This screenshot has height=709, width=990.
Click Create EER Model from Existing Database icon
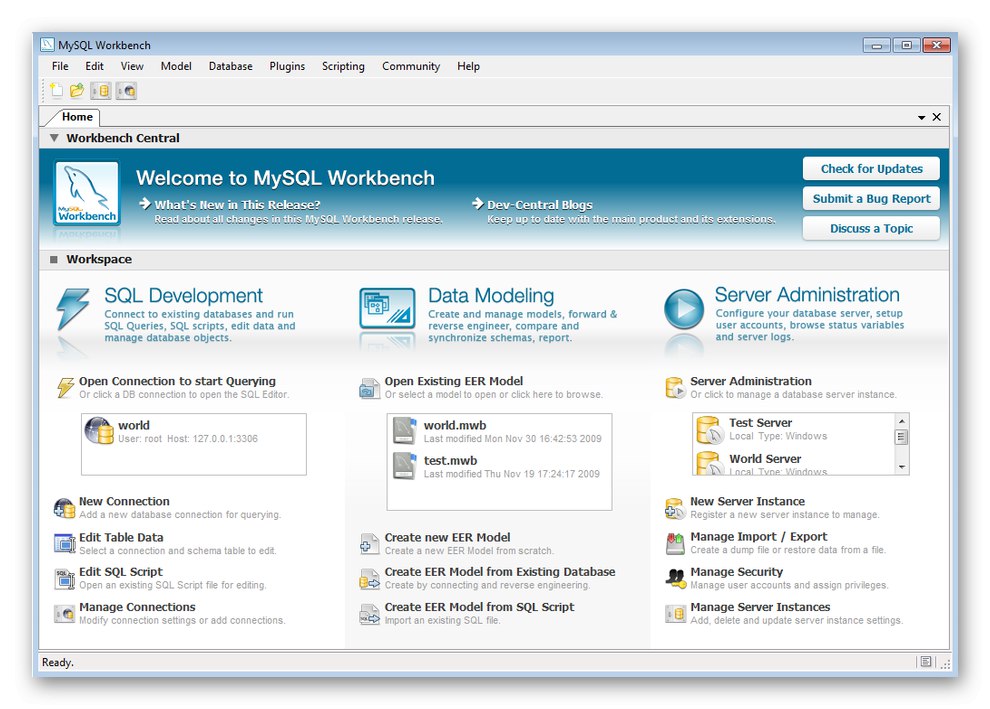coord(369,579)
